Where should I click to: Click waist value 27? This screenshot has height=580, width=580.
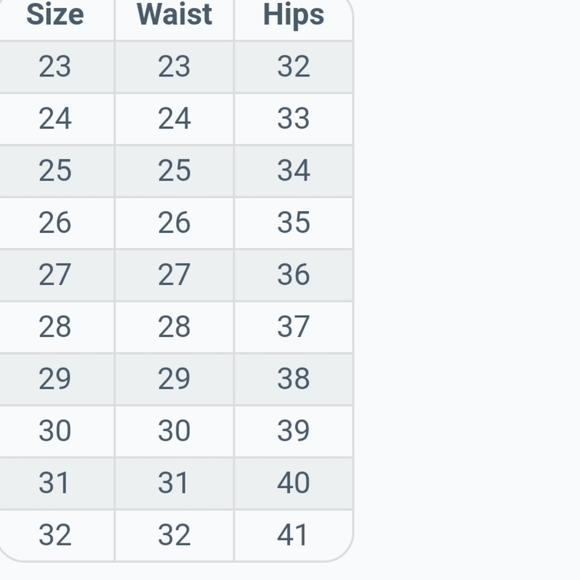(174, 275)
